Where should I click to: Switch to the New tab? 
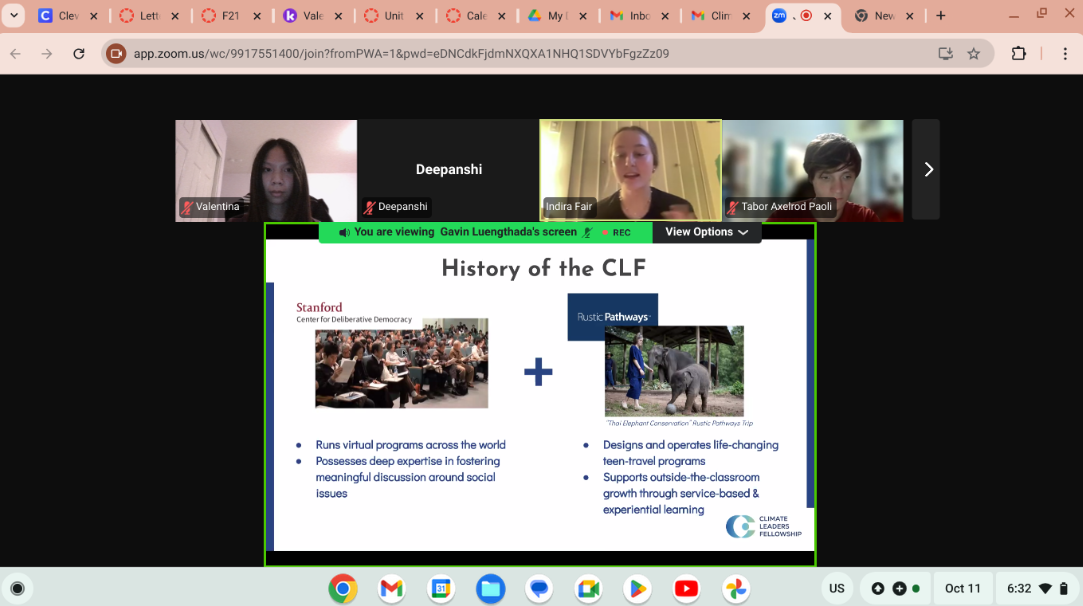coord(876,15)
